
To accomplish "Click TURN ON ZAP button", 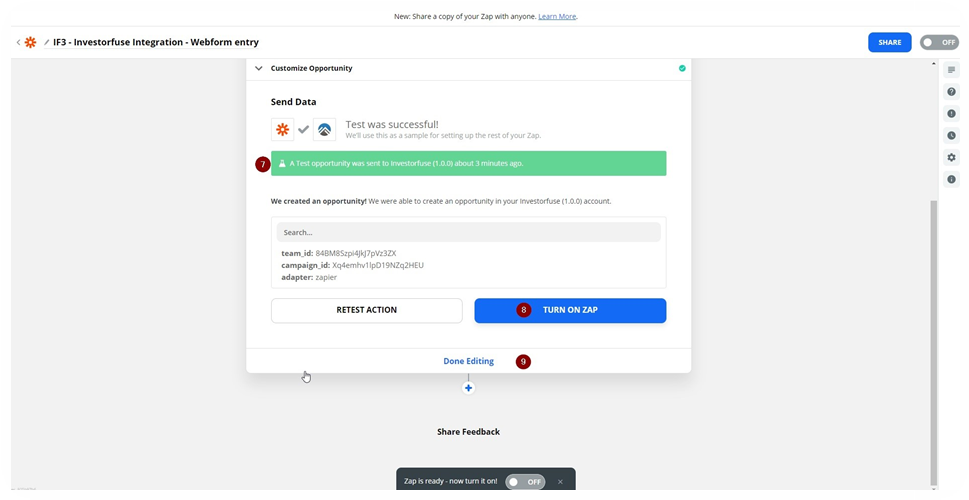I will coord(570,310).
